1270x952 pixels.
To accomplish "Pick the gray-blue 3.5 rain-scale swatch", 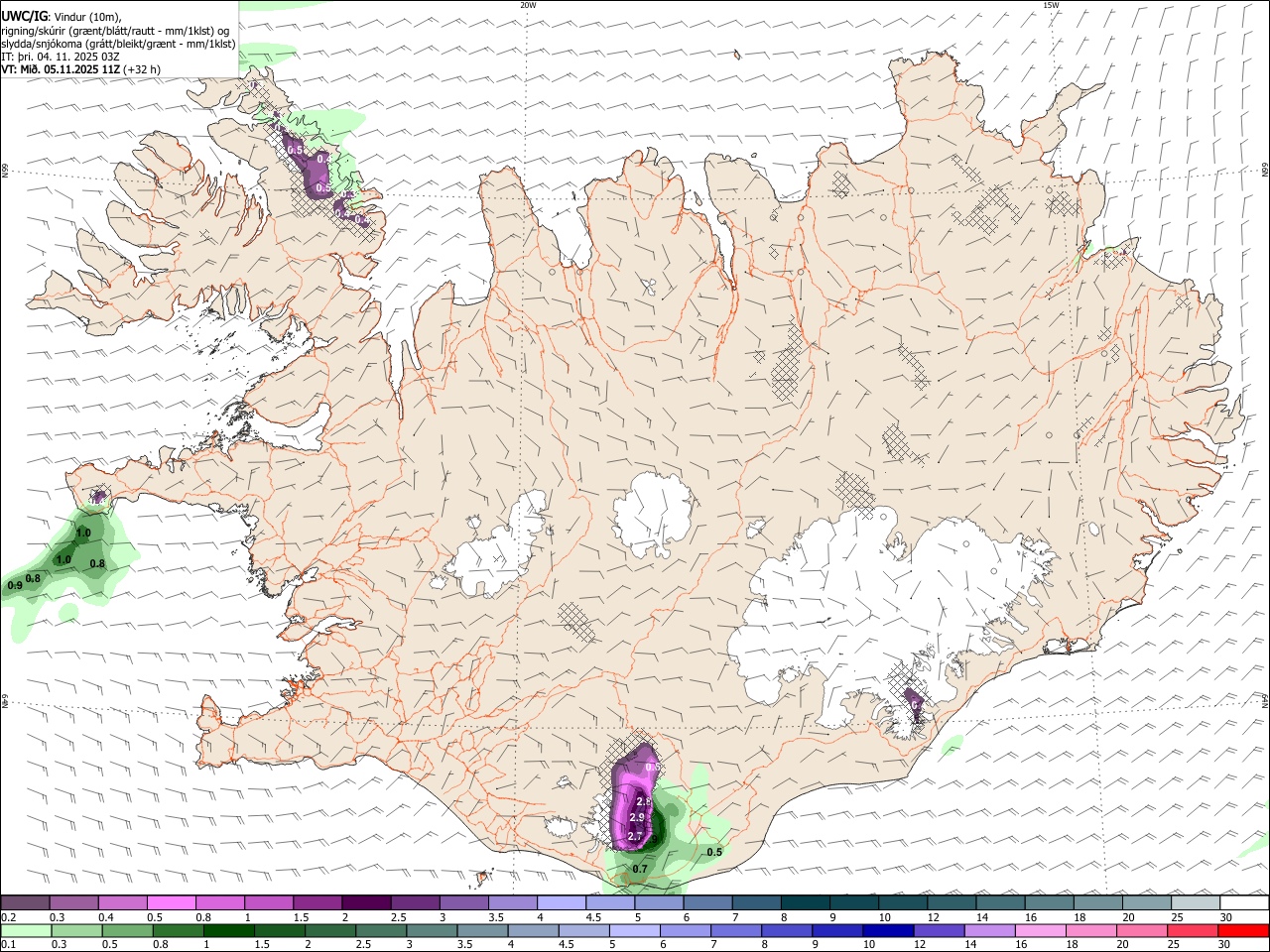I will click(482, 930).
